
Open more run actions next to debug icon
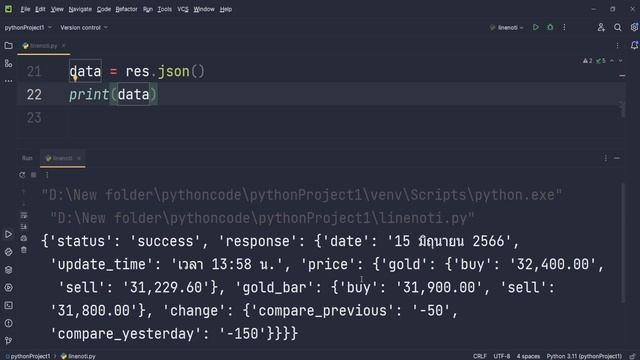pyautogui.click(x=564, y=27)
